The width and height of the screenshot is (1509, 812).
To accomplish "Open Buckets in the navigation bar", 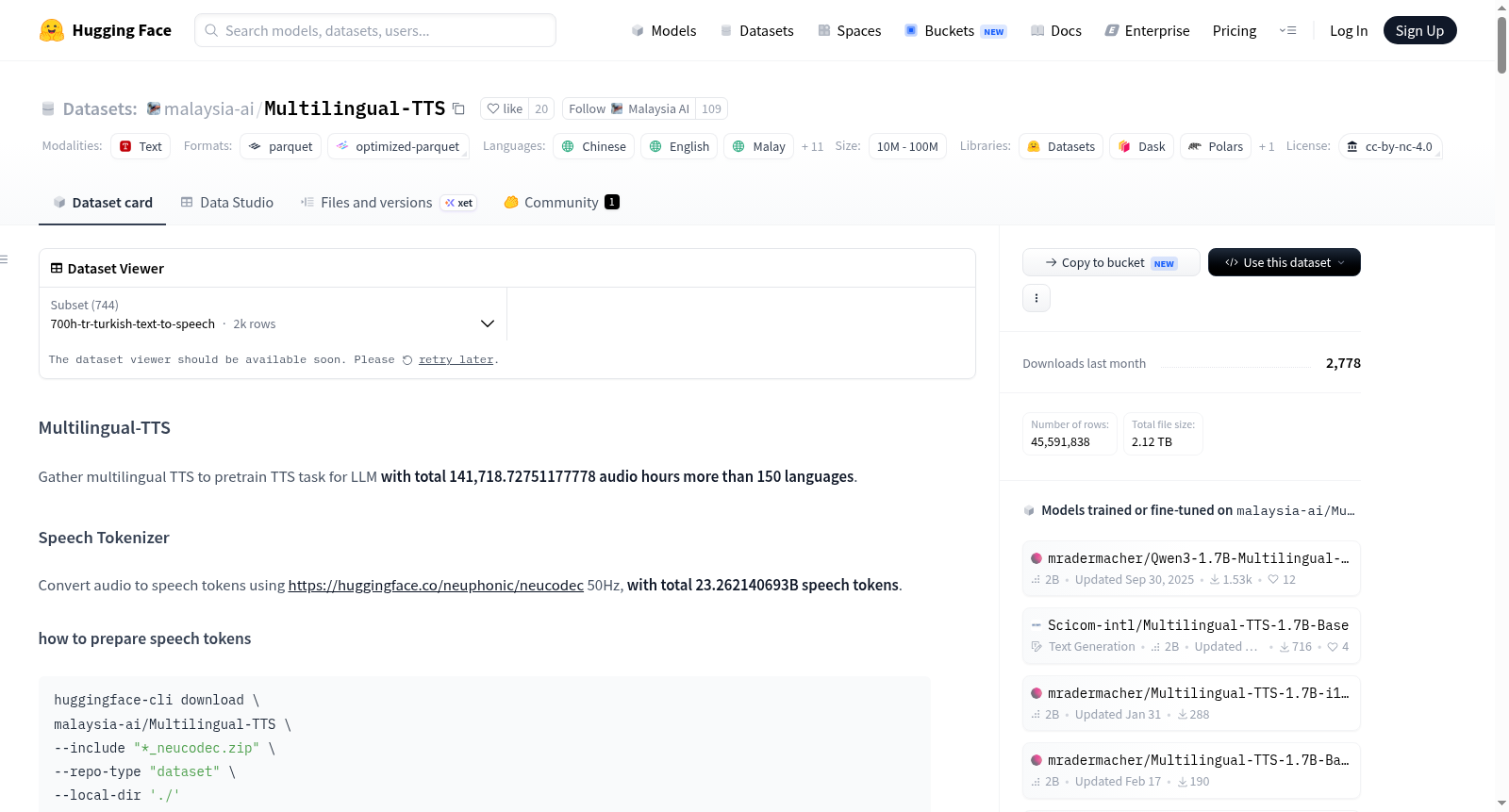I will click(x=955, y=30).
